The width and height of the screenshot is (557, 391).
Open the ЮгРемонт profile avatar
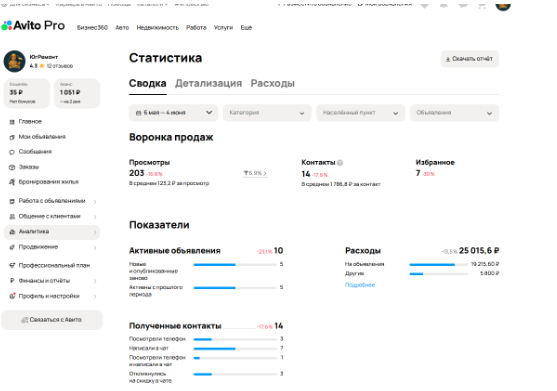15,61
